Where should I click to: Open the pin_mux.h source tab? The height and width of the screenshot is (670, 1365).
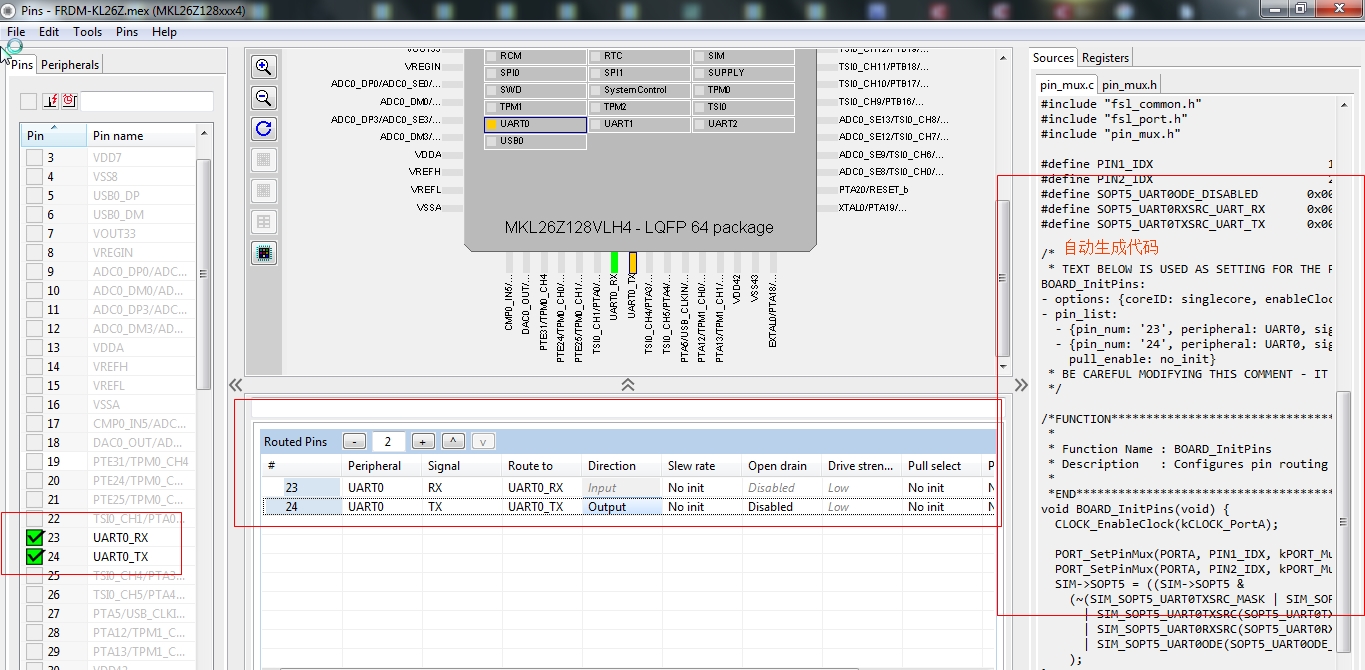pos(1130,85)
